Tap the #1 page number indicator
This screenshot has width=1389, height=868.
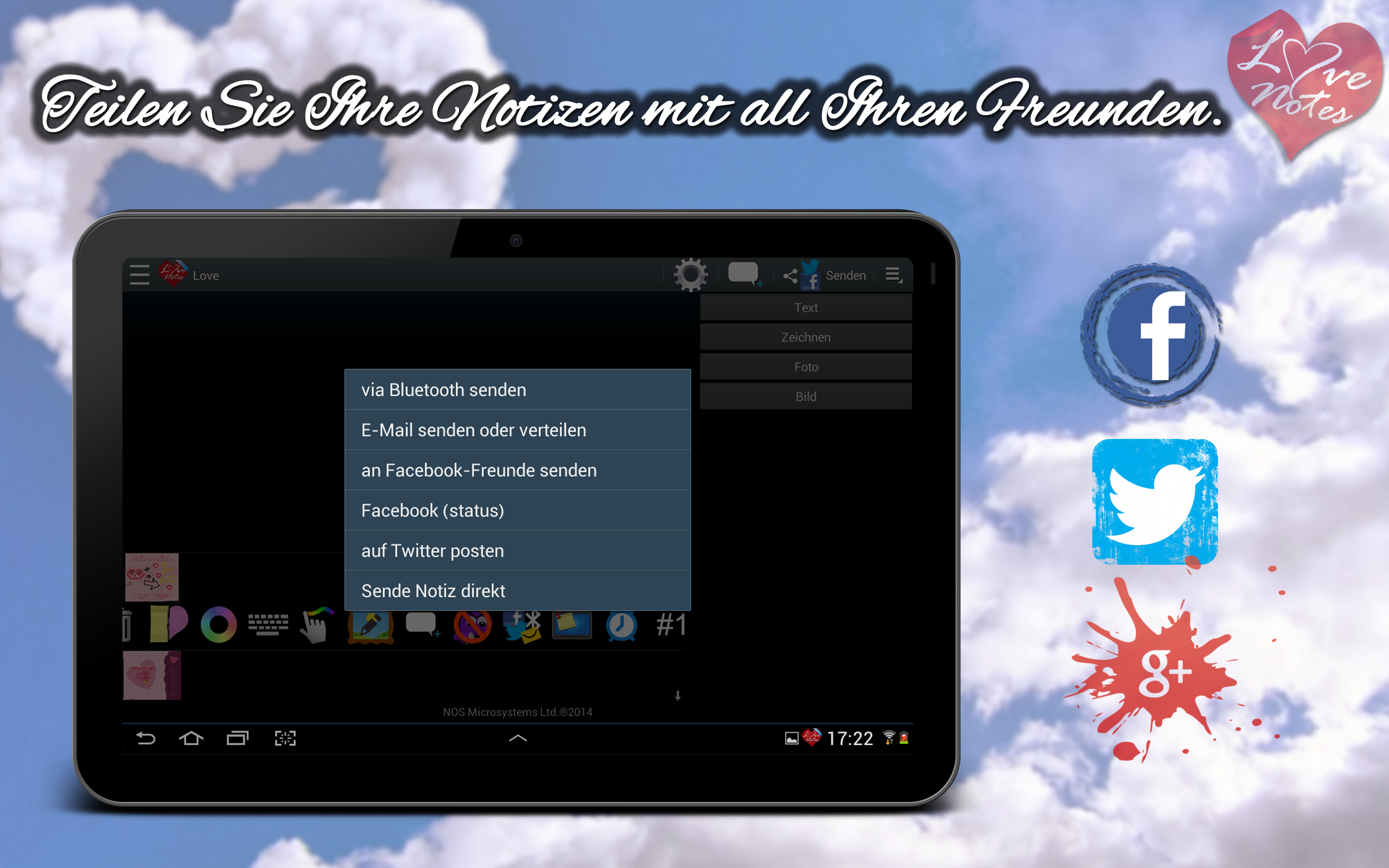coord(671,624)
